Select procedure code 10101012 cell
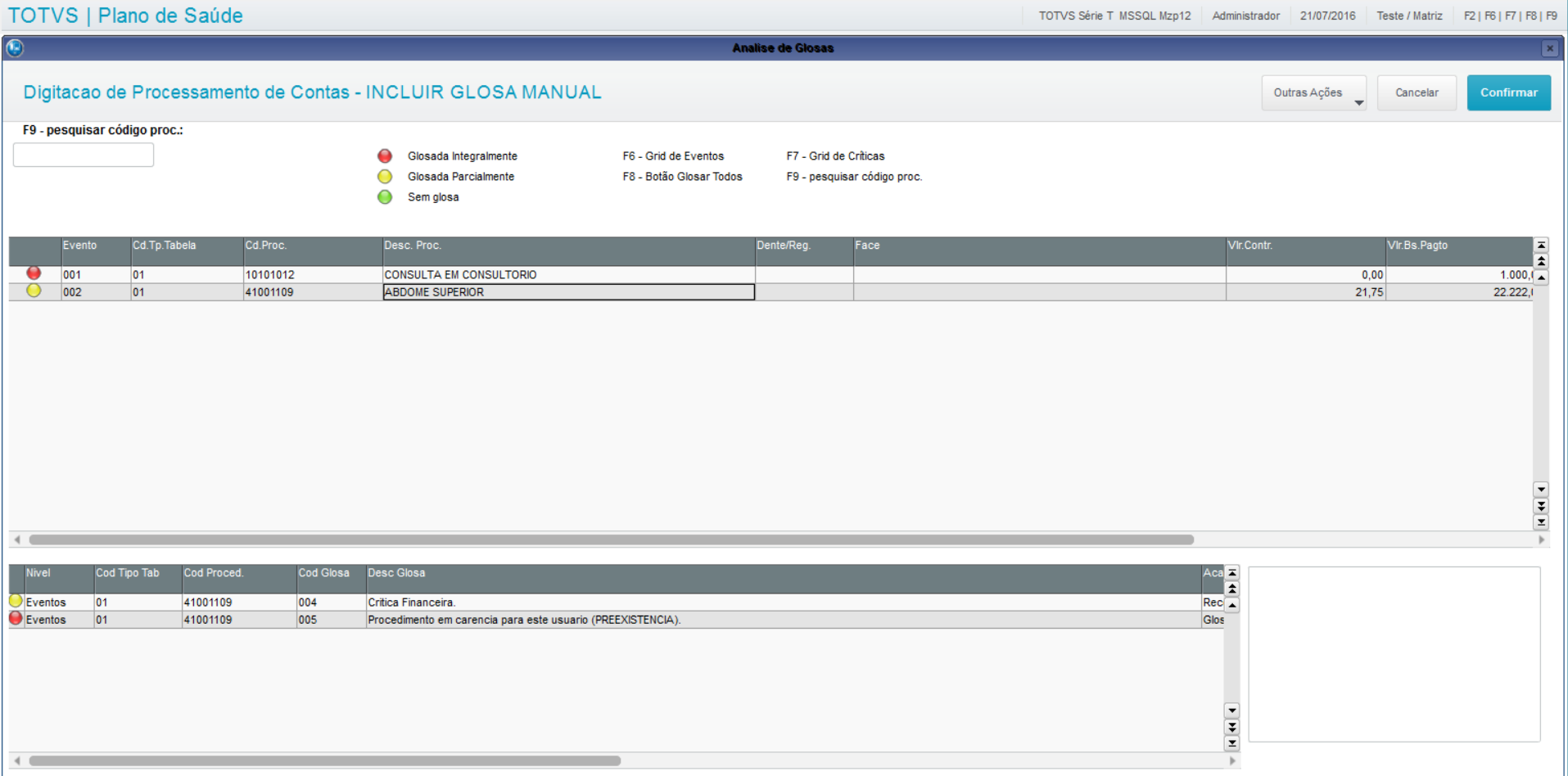 (313, 275)
